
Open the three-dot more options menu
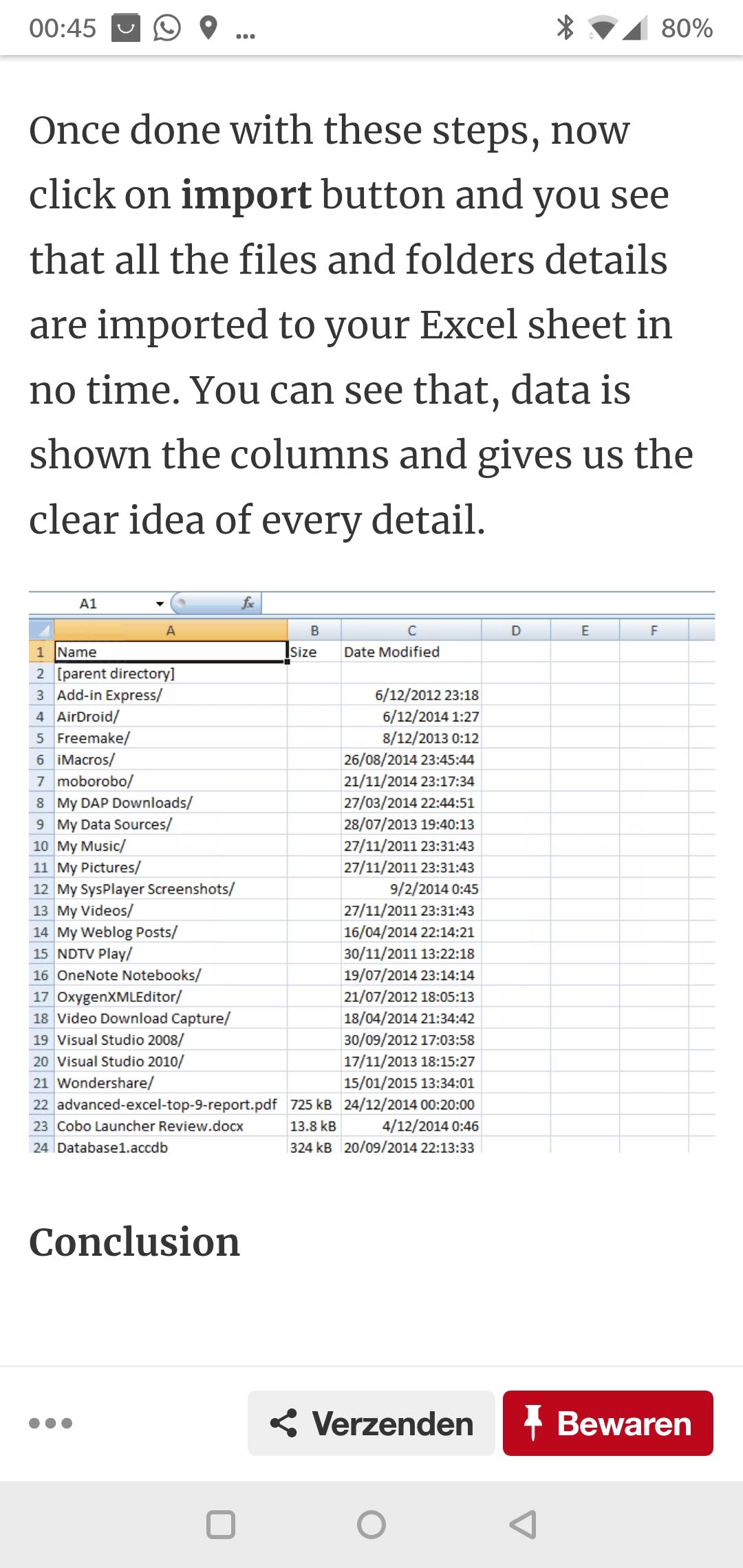click(x=50, y=1423)
